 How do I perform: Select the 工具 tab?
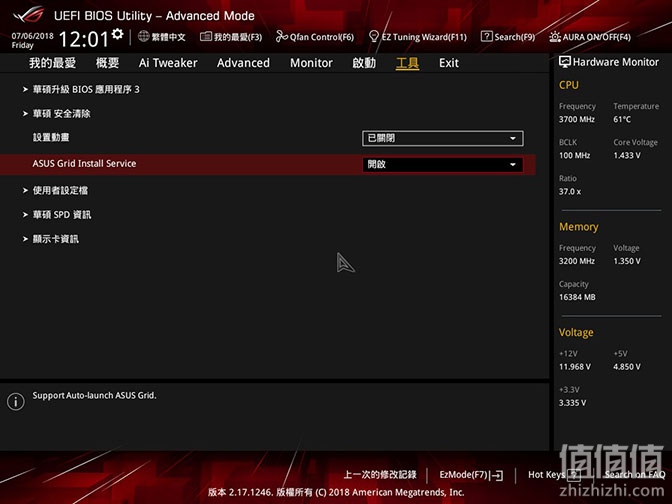point(407,63)
